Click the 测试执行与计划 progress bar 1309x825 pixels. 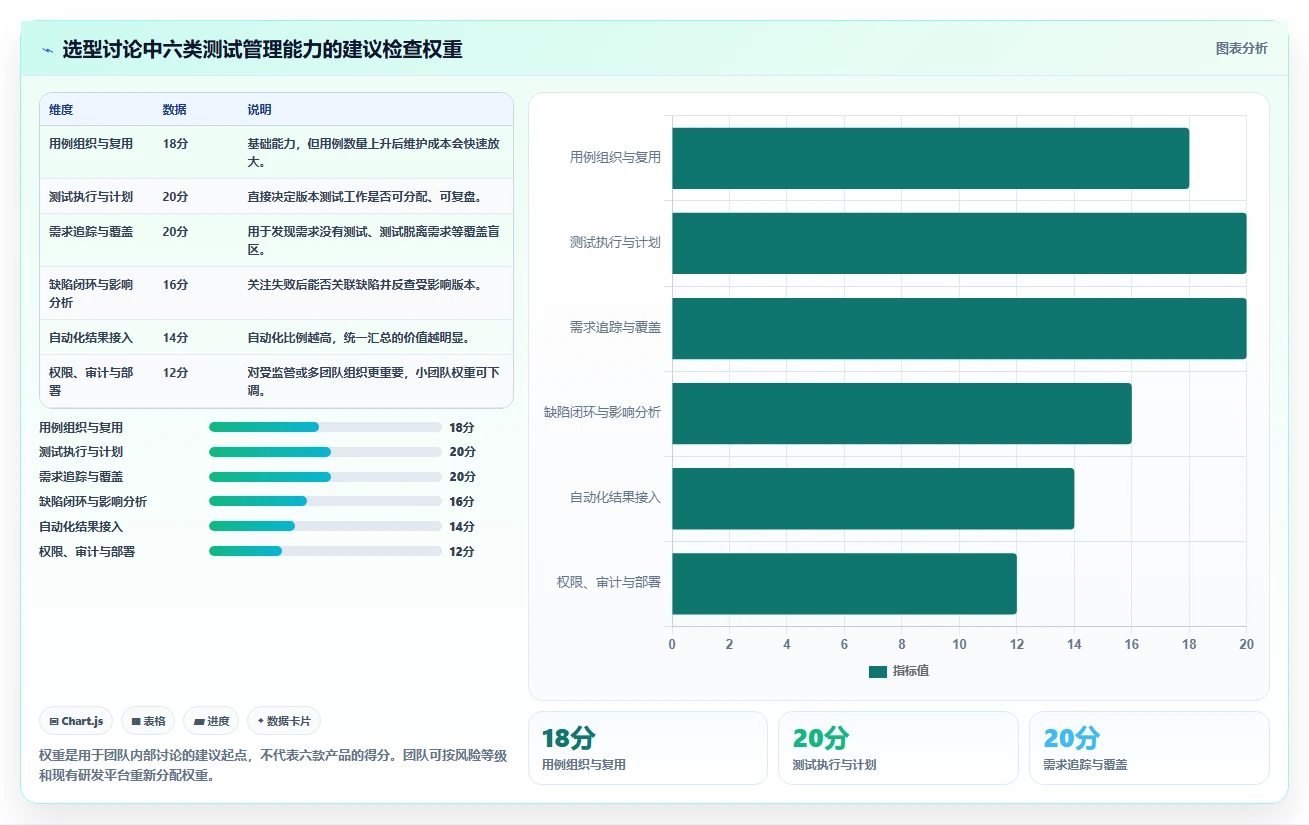(325, 452)
